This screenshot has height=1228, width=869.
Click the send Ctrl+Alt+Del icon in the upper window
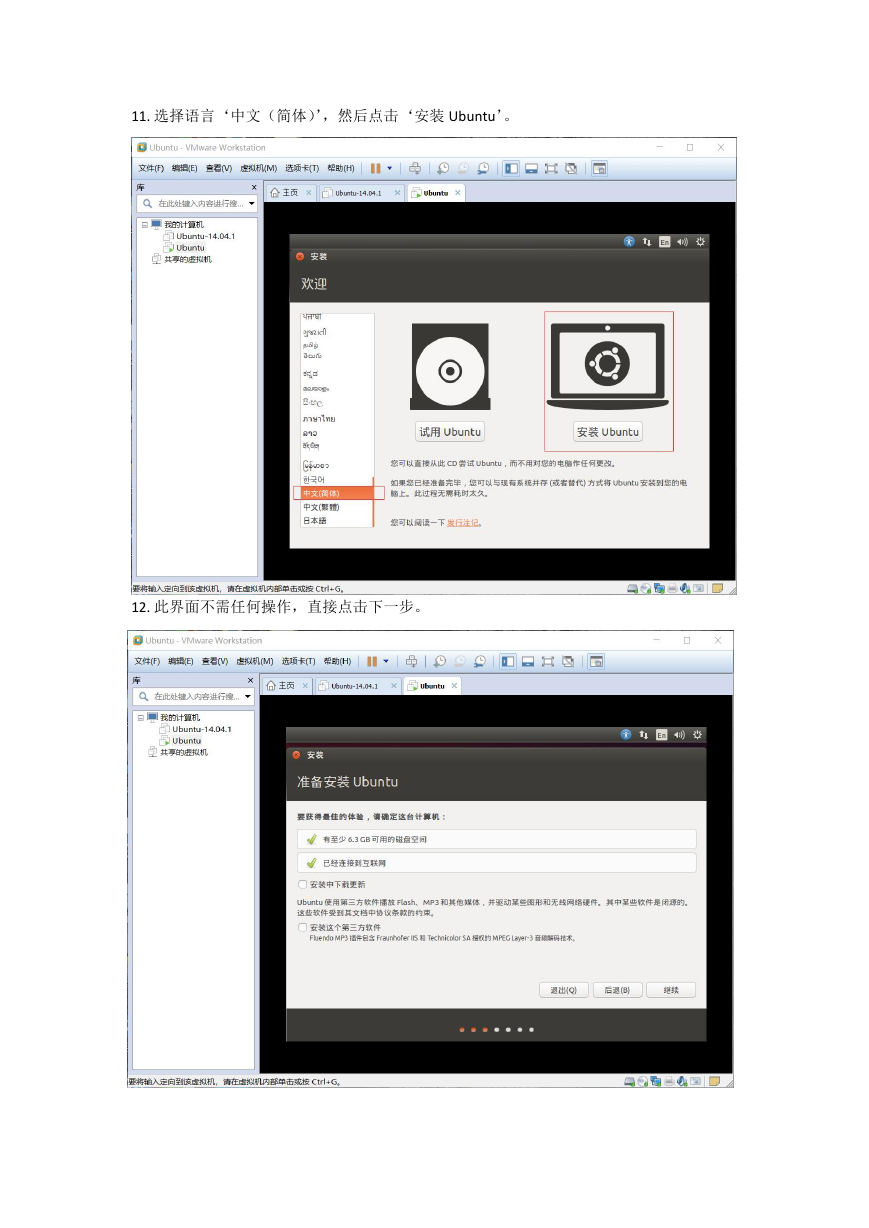(x=415, y=168)
